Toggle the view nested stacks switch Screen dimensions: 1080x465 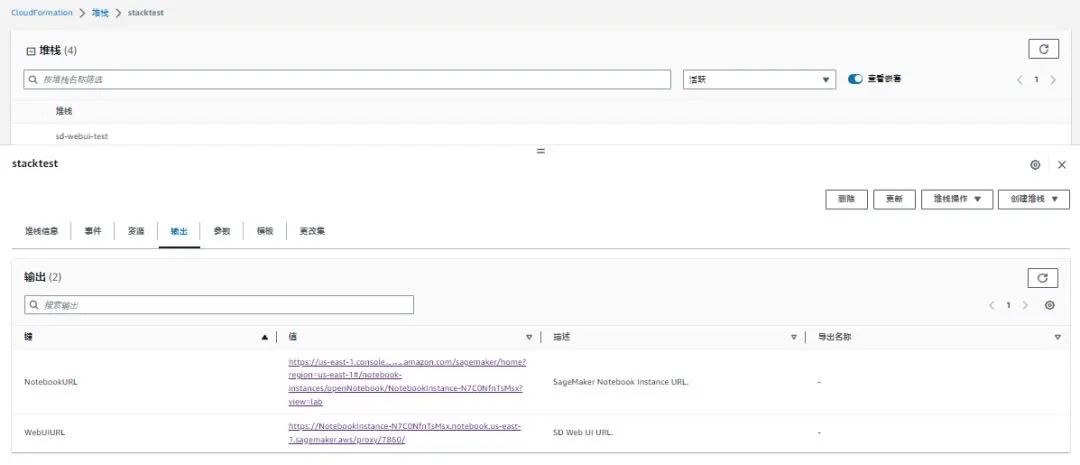[x=855, y=79]
